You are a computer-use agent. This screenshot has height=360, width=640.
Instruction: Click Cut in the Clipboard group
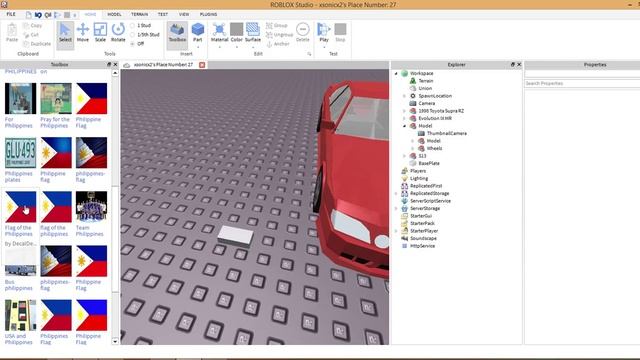[x=31, y=35]
